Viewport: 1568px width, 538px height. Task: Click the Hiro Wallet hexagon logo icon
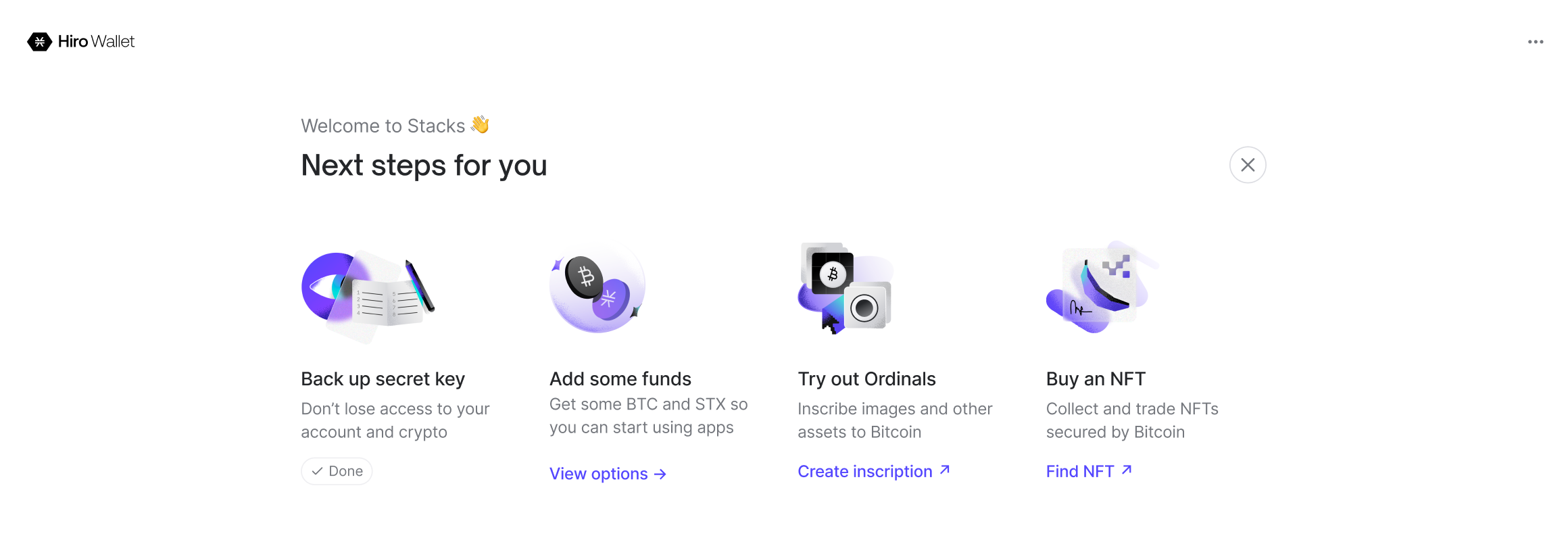pos(39,41)
